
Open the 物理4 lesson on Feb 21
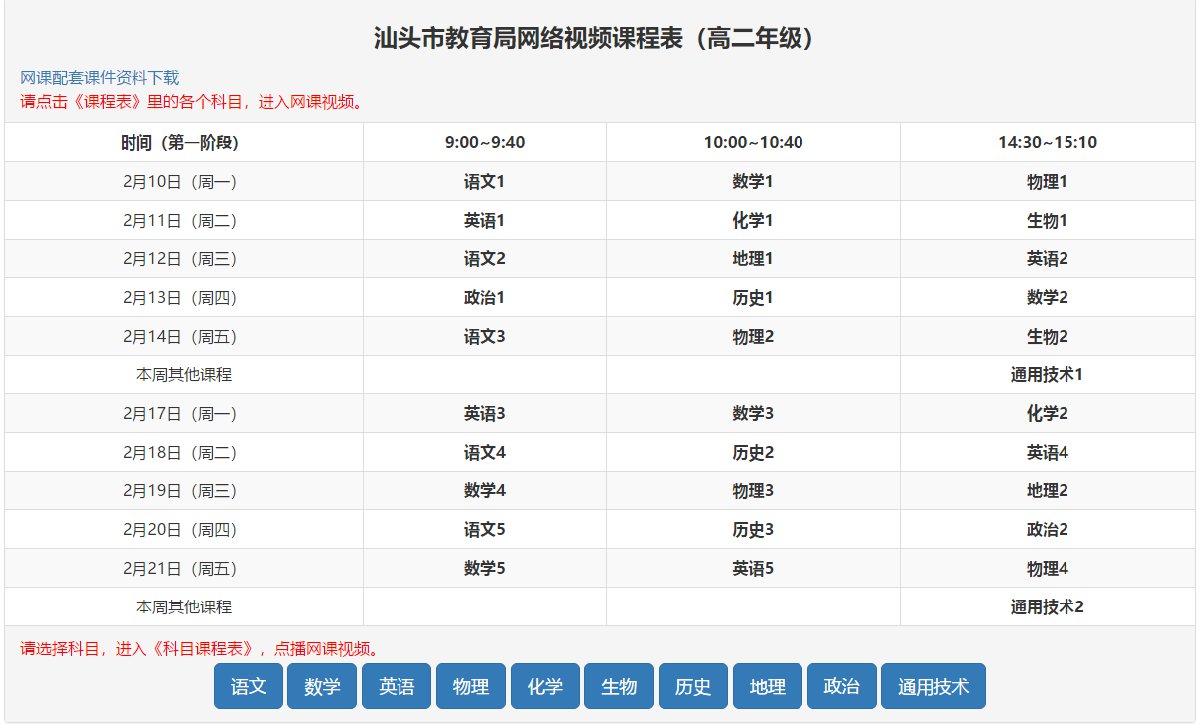[1046, 569]
